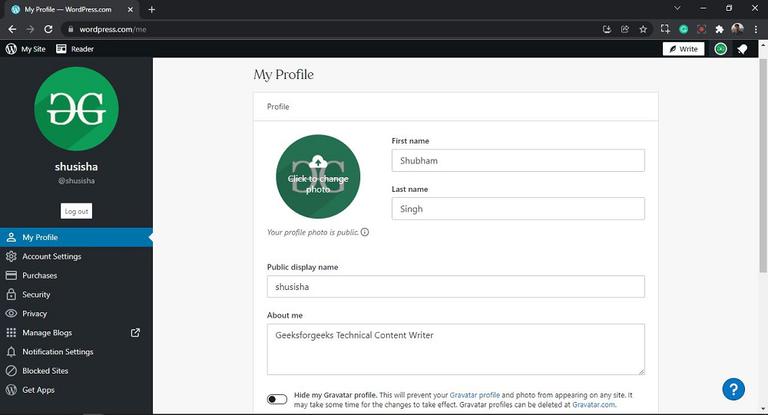
Task: Open Notification Settings in sidebar
Action: (x=76, y=352)
